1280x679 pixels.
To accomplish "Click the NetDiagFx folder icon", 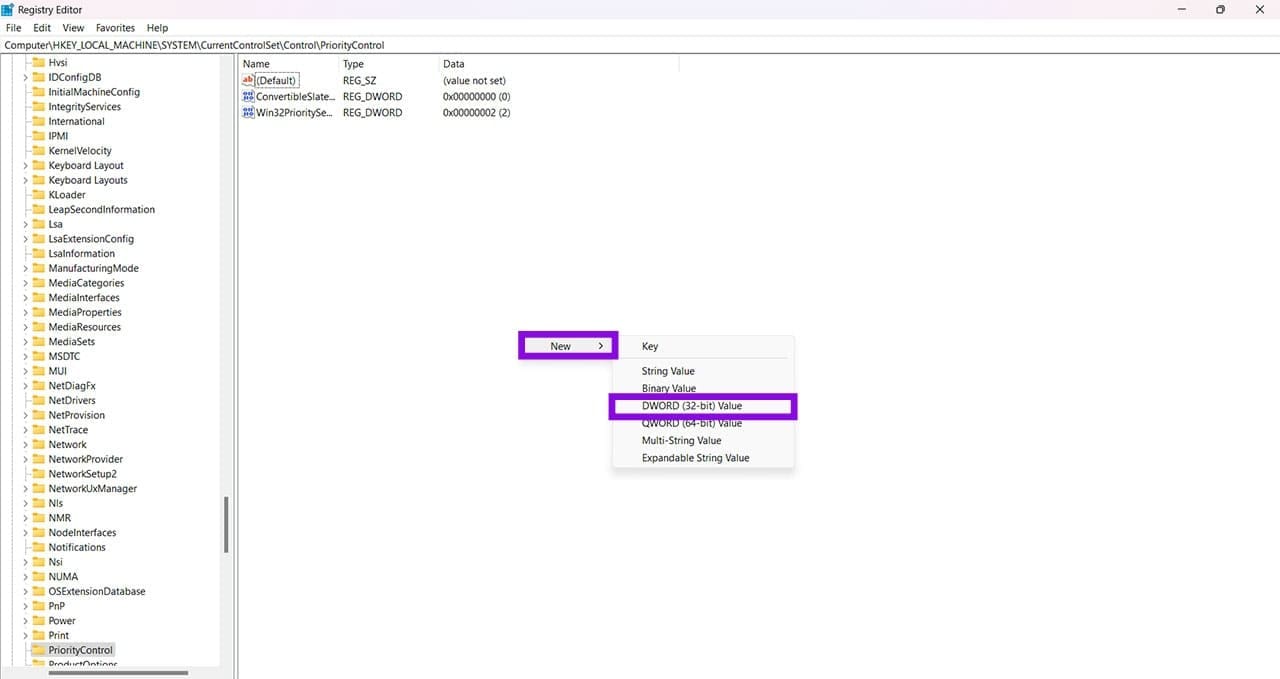I will click(x=39, y=385).
